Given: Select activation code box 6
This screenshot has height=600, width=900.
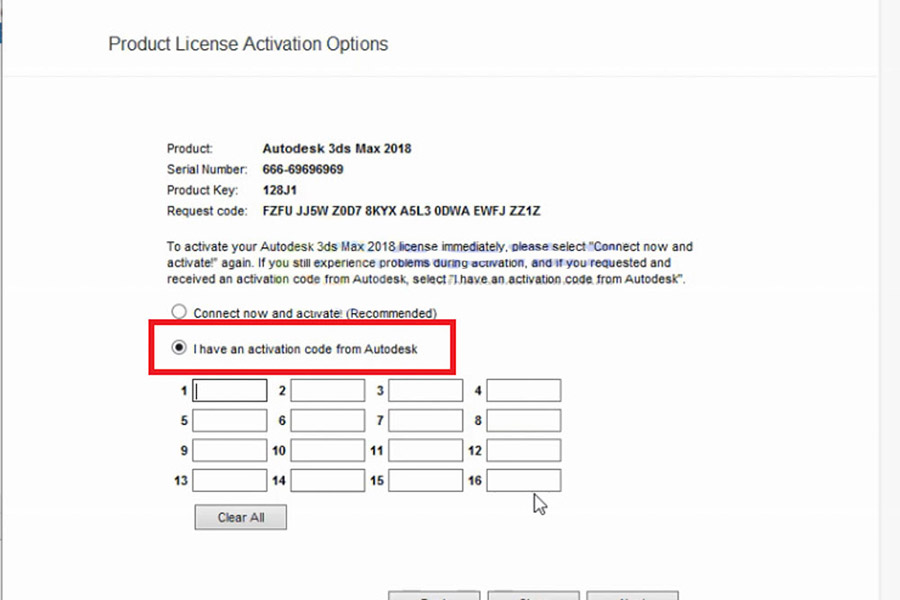Looking at the screenshot, I should 328,421.
